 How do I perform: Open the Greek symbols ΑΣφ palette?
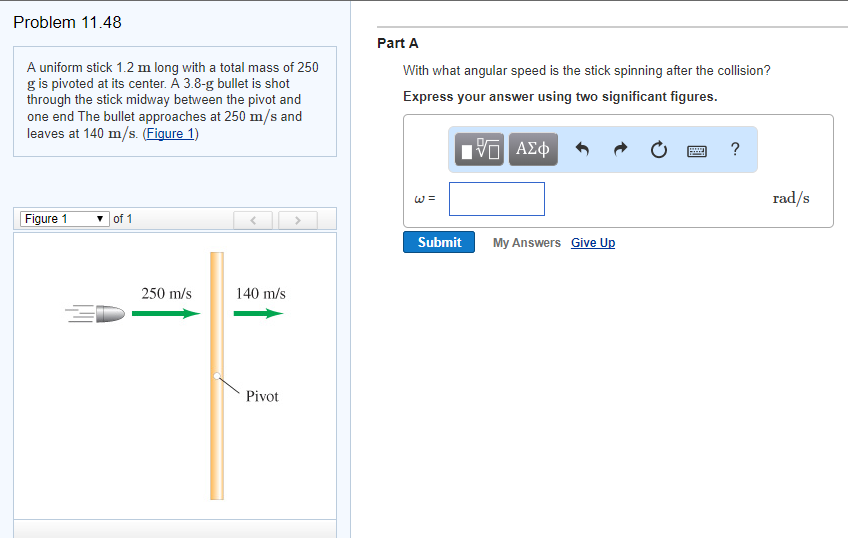(533, 149)
